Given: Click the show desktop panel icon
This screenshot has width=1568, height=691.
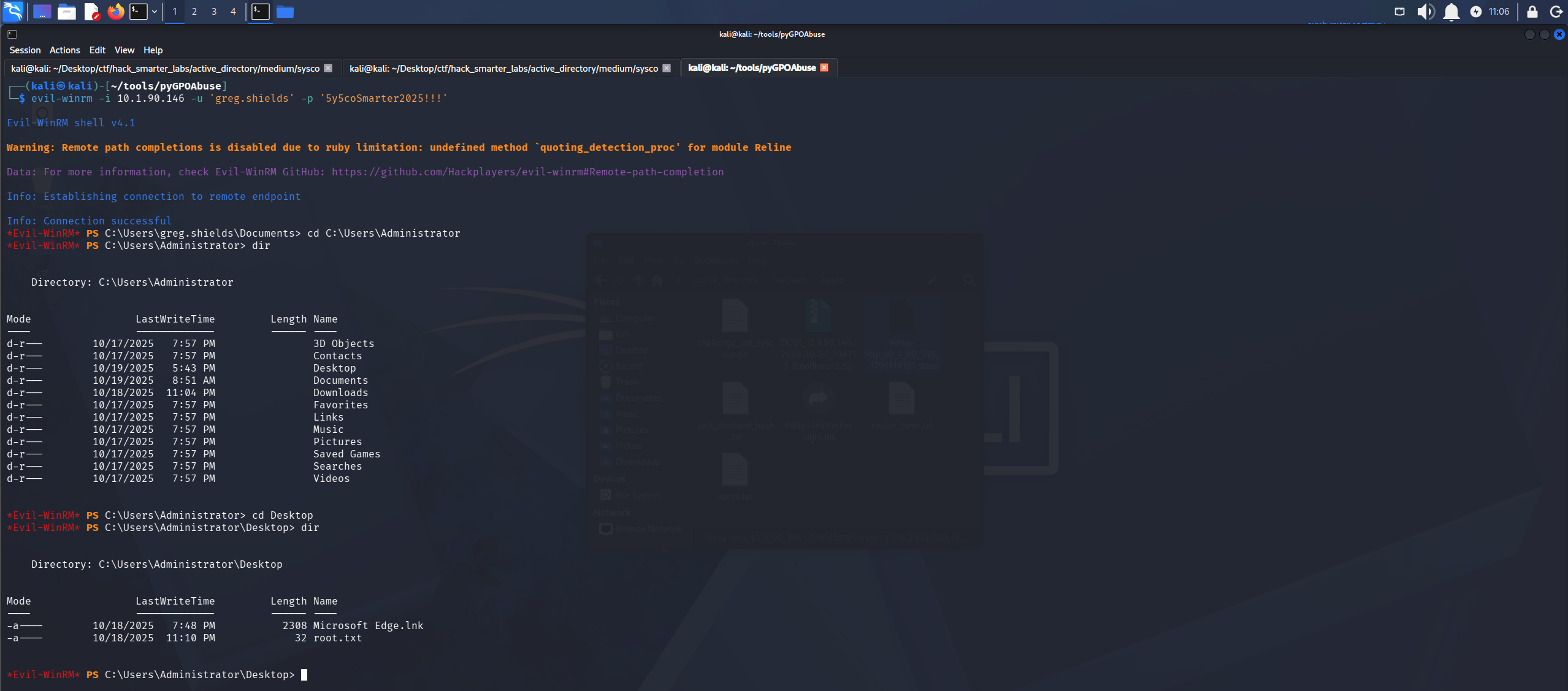Looking at the screenshot, I should pos(42,12).
